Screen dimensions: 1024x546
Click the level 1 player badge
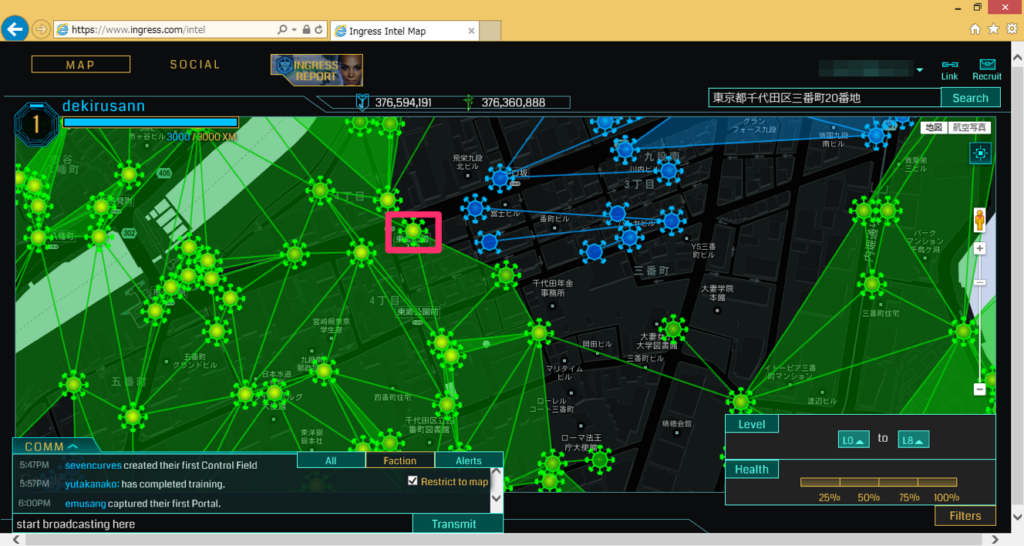[36, 124]
